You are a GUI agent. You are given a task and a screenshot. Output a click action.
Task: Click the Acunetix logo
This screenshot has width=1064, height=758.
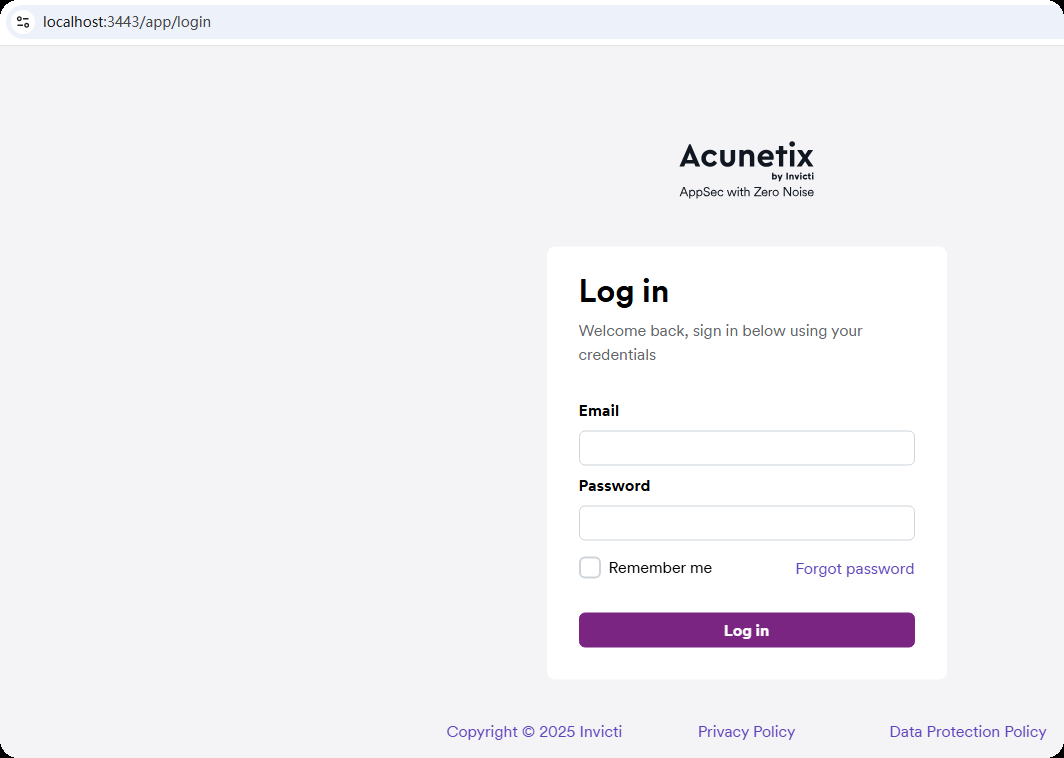click(x=746, y=156)
